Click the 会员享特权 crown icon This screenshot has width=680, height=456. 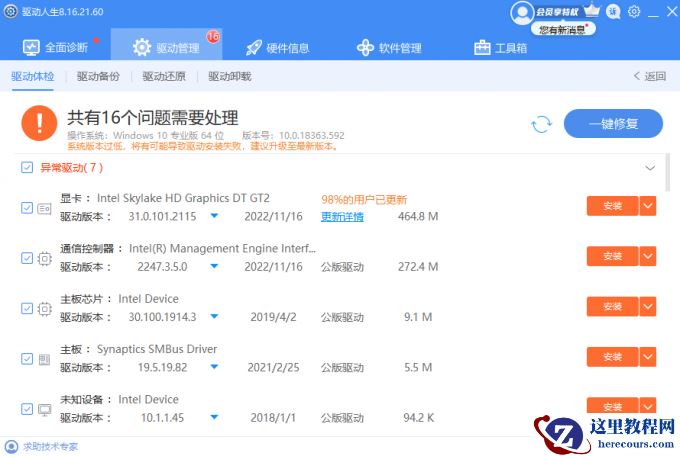click(x=592, y=10)
